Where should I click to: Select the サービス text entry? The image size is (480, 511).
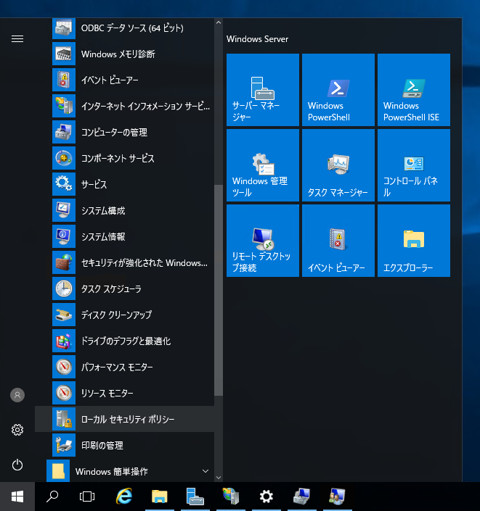pos(94,184)
